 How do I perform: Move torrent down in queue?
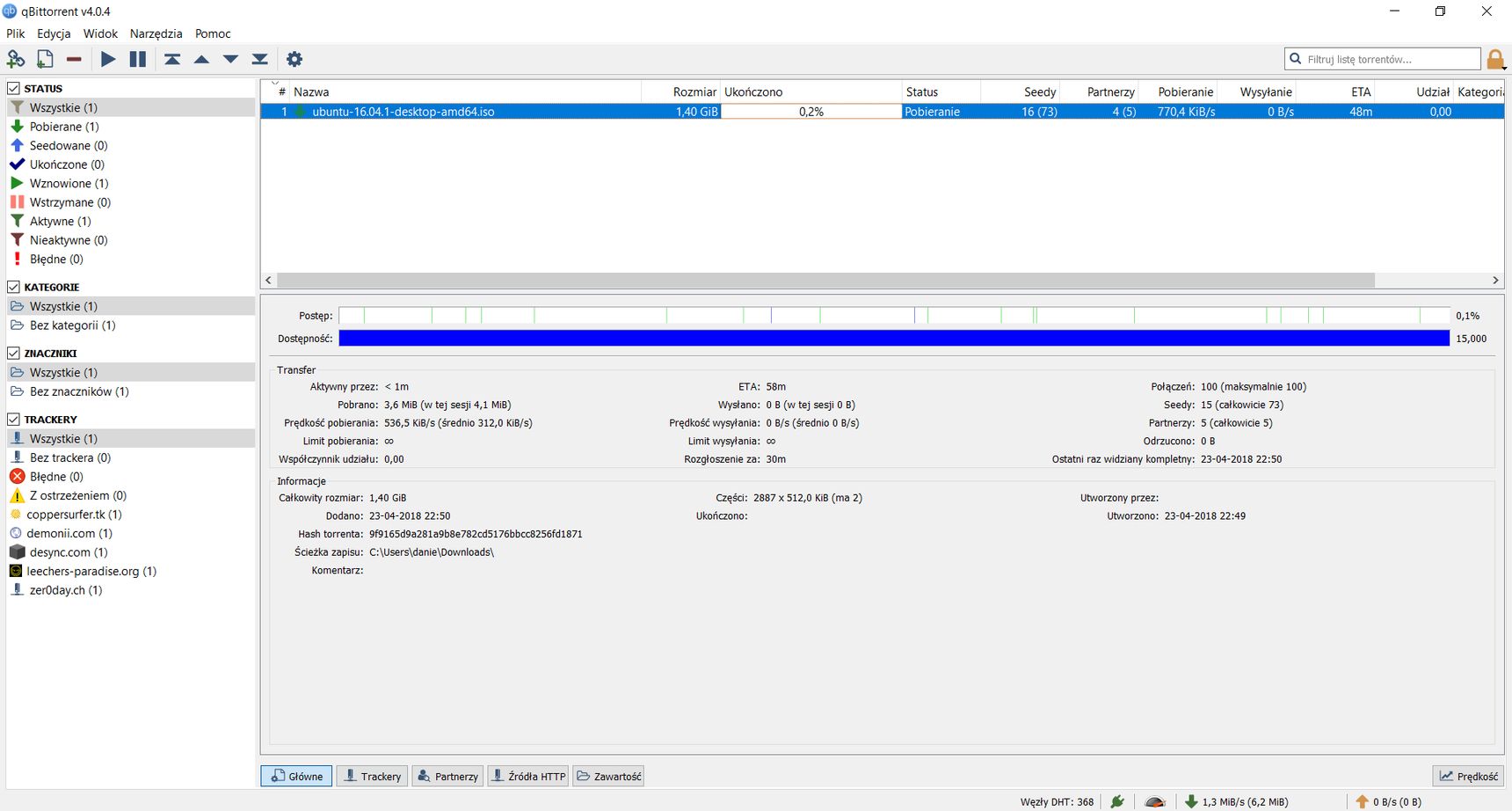(230, 59)
